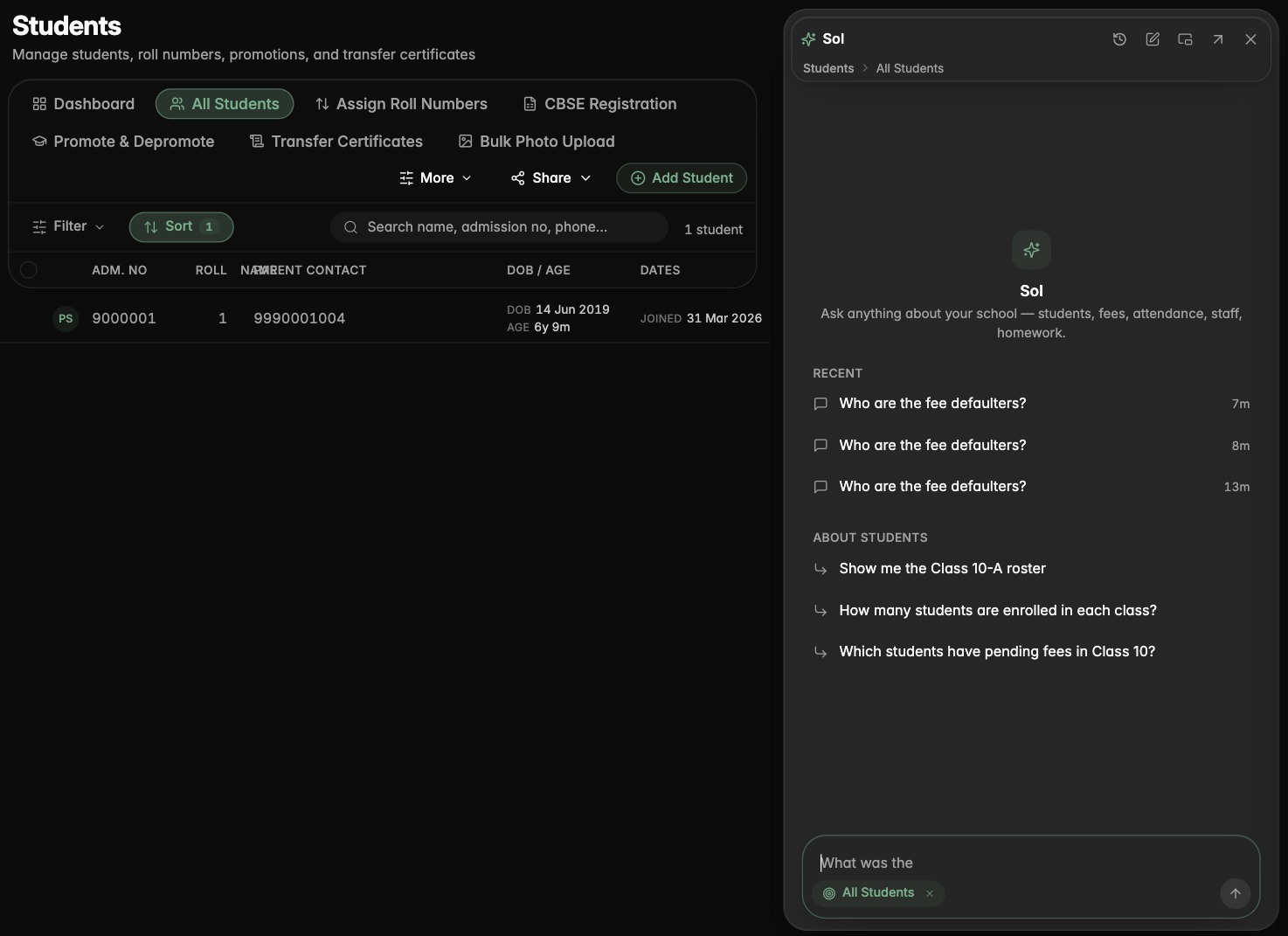1288x936 pixels.
Task: Open recent chat from 7m ago
Action: pyautogui.click(x=1031, y=404)
